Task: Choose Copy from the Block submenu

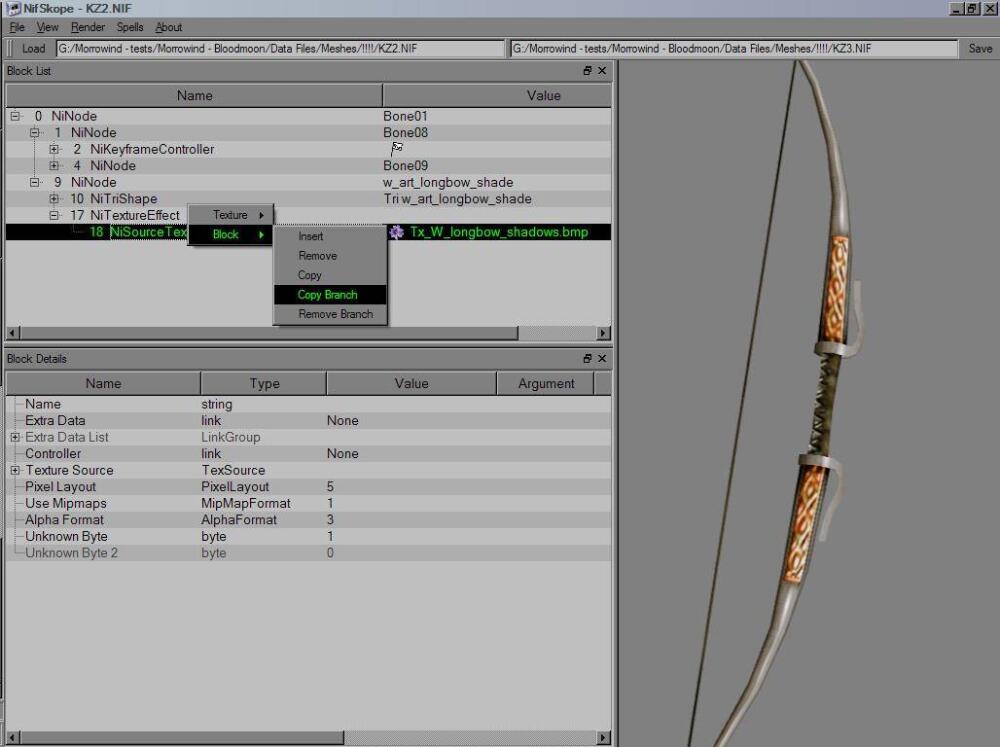Action: (x=330, y=276)
